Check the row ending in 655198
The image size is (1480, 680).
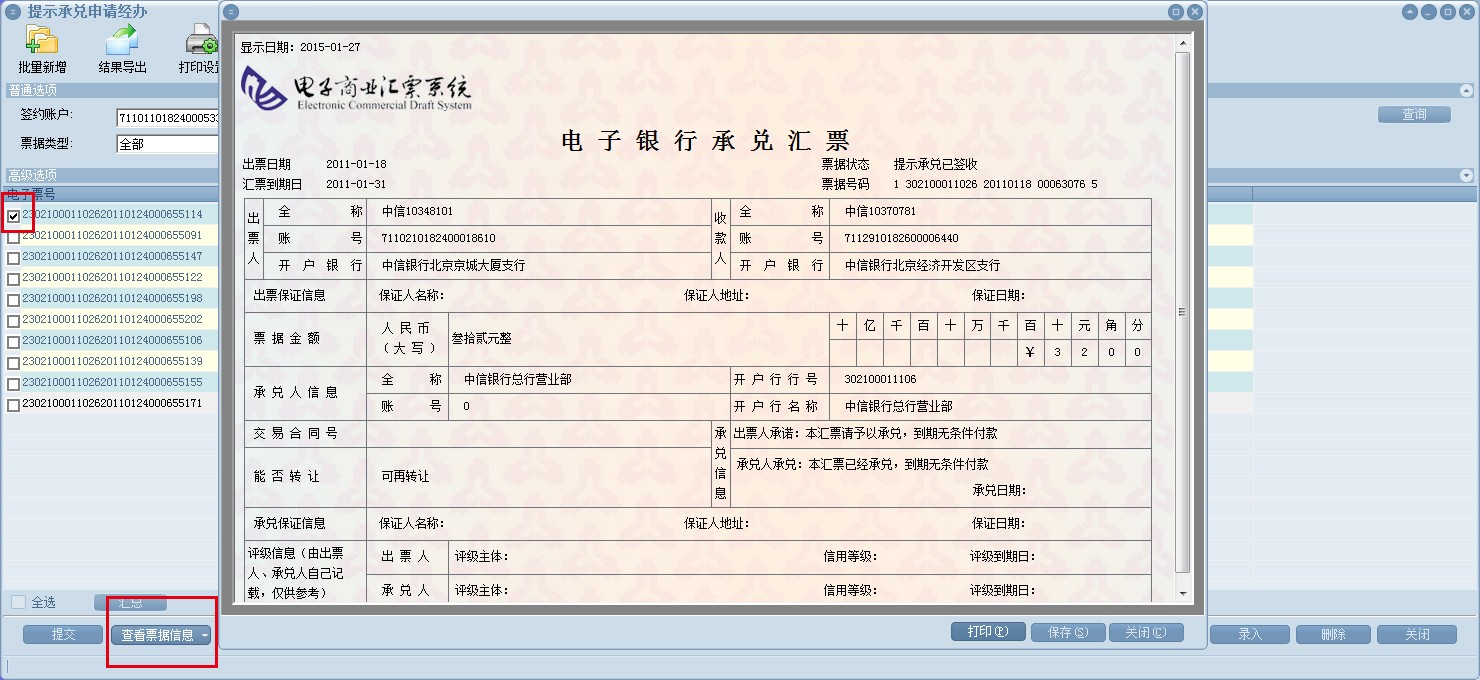coord(13,300)
